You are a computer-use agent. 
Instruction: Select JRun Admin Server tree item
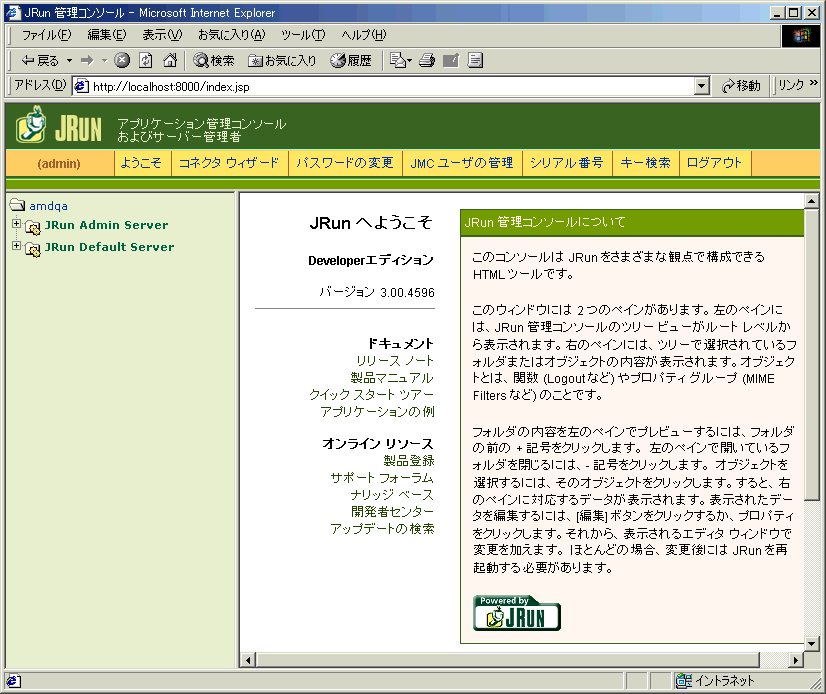(x=106, y=225)
